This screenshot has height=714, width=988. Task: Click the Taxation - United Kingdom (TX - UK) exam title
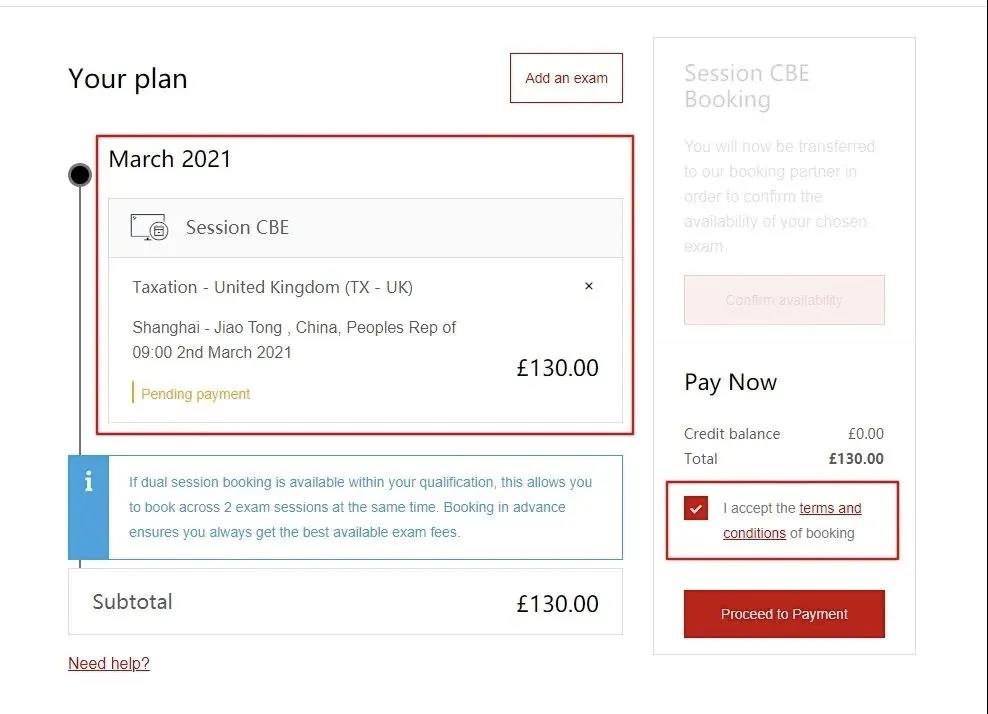[x=272, y=287]
